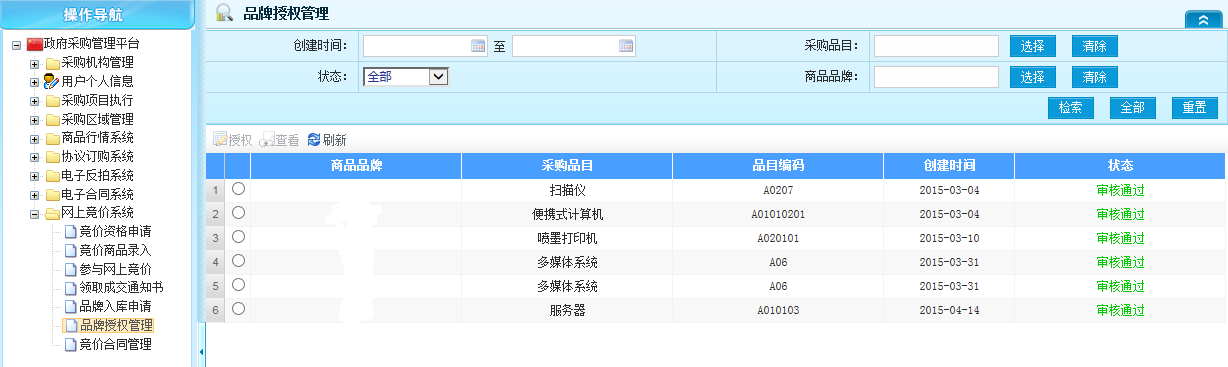Viewport: 1228px width, 367px height.
Task: Expand the 采购机构管理 tree node
Action: (34, 64)
